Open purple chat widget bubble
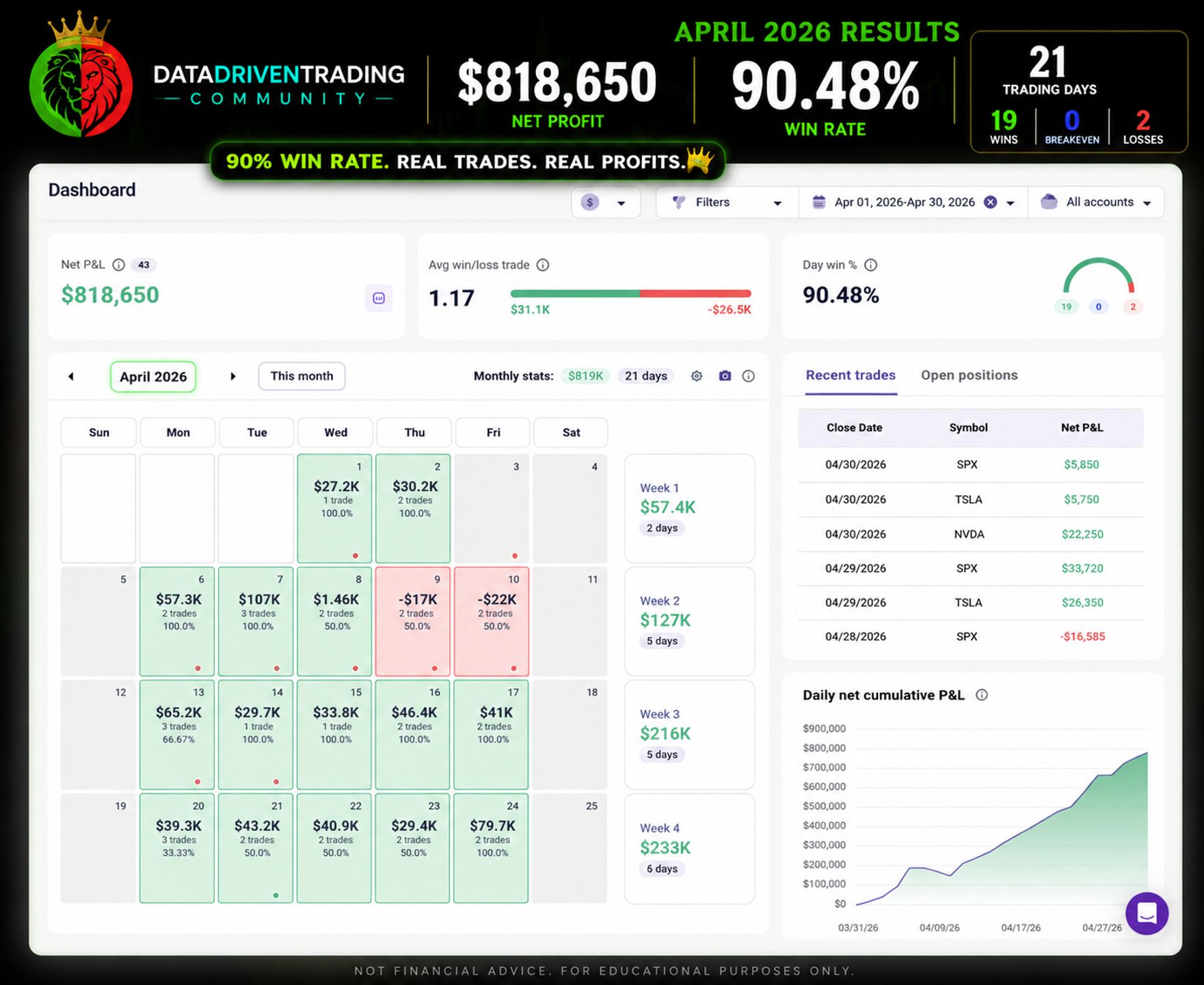The height and width of the screenshot is (985, 1204). 1147,913
